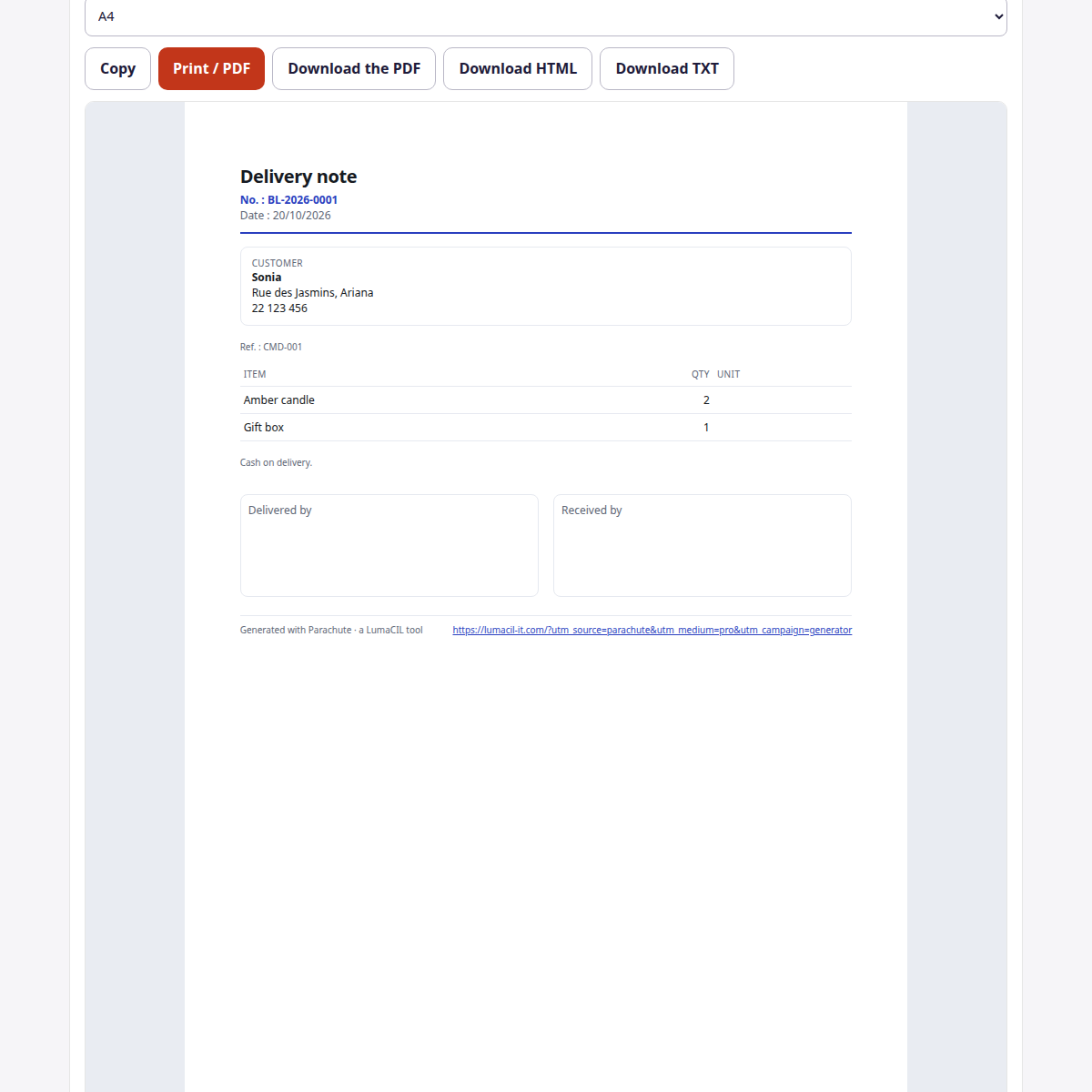Click the Delivery note heading

click(298, 177)
